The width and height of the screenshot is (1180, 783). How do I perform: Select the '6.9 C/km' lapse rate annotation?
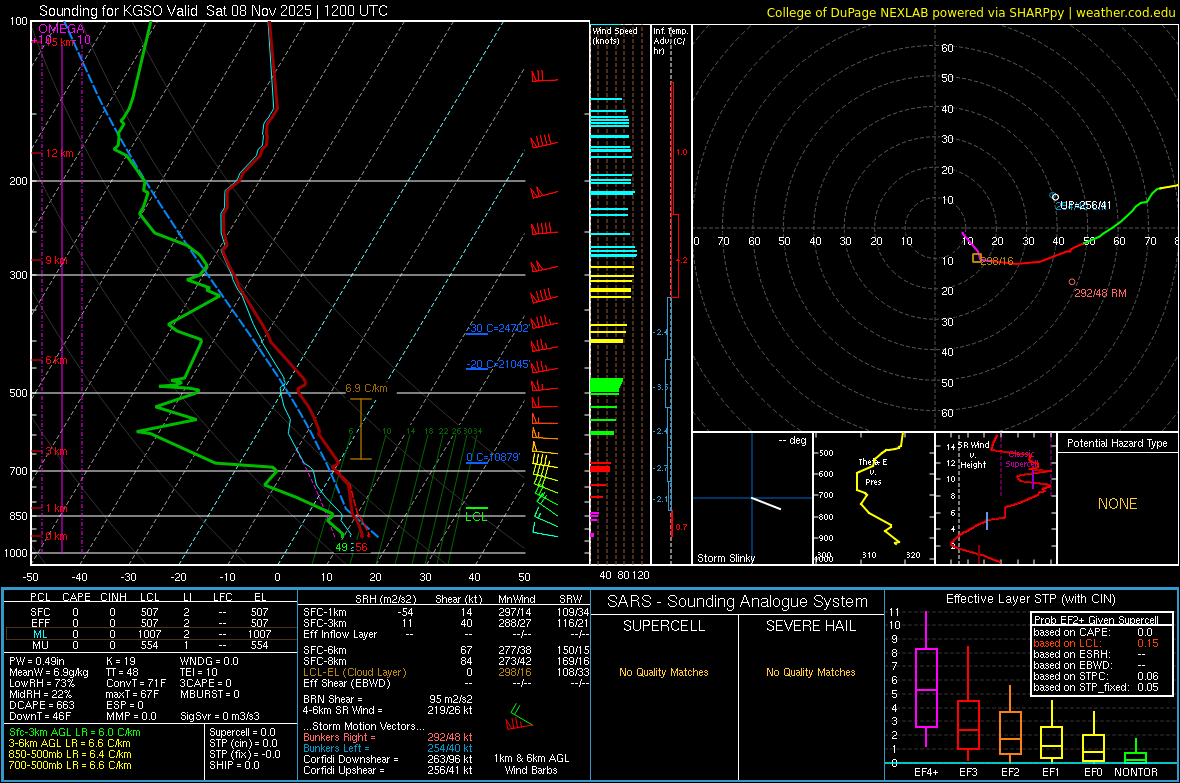[x=366, y=388]
